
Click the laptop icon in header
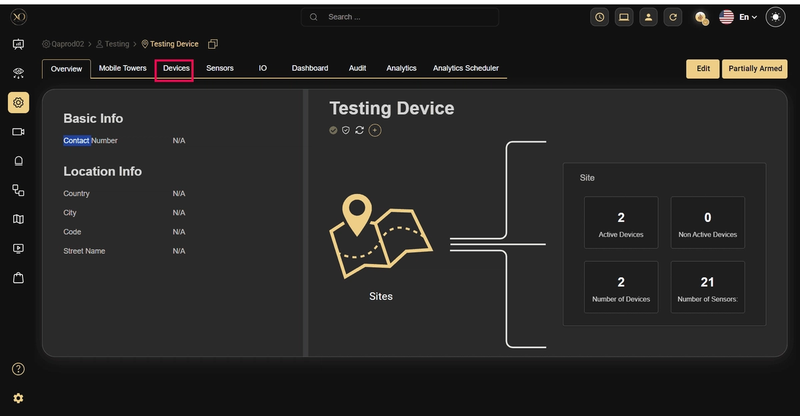coord(624,17)
